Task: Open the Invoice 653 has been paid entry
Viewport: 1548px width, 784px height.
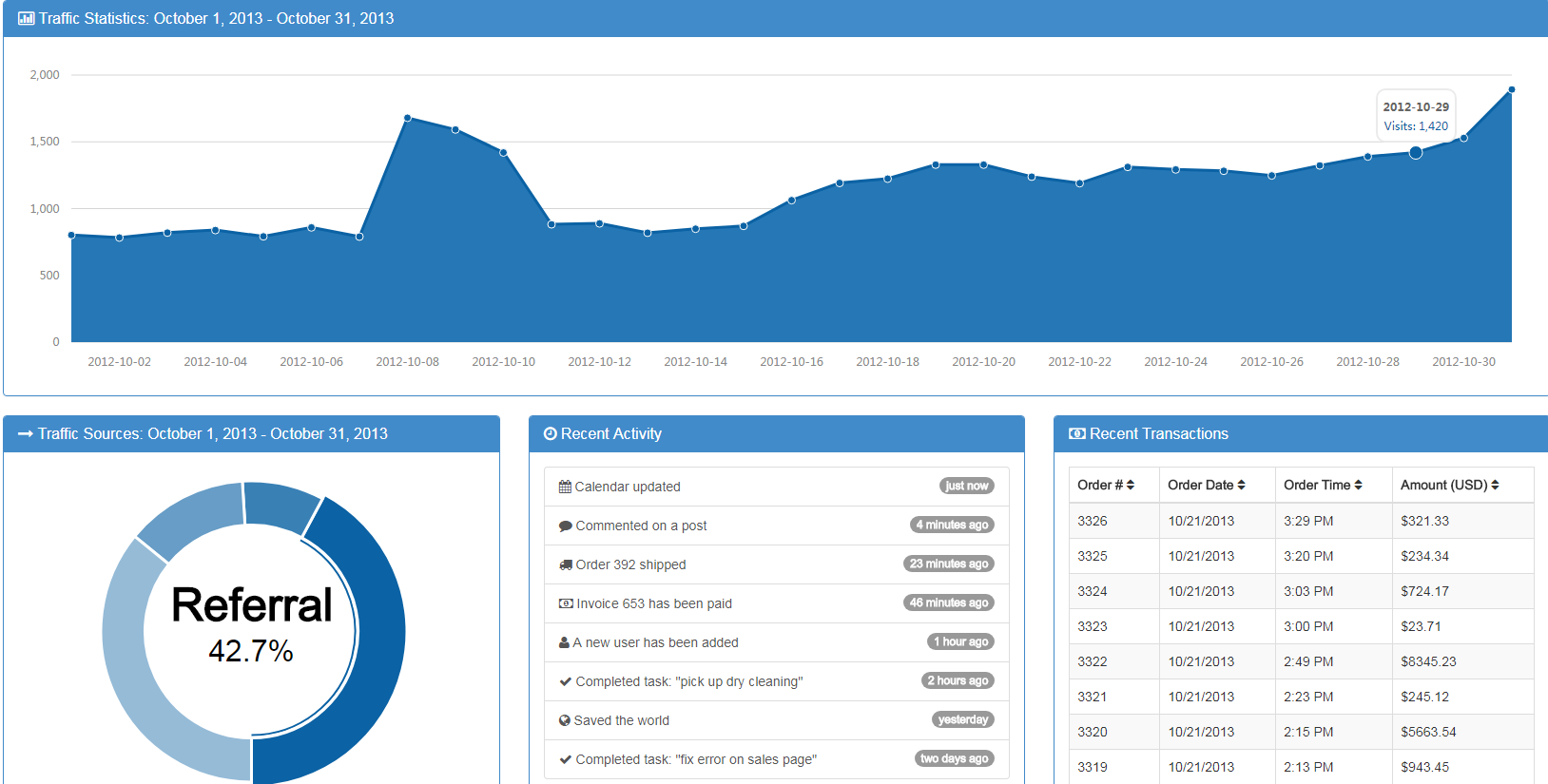Action: (x=653, y=603)
